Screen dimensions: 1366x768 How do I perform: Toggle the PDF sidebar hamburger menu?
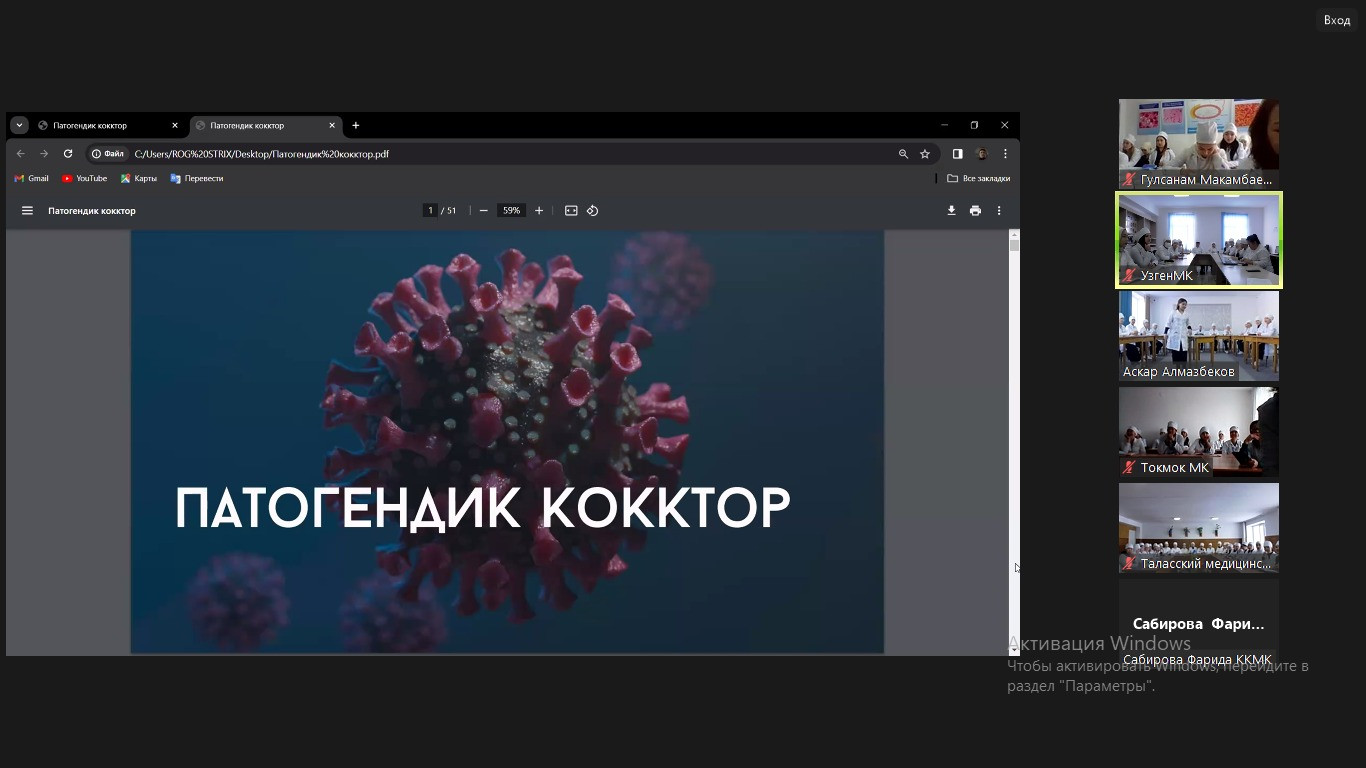28,211
